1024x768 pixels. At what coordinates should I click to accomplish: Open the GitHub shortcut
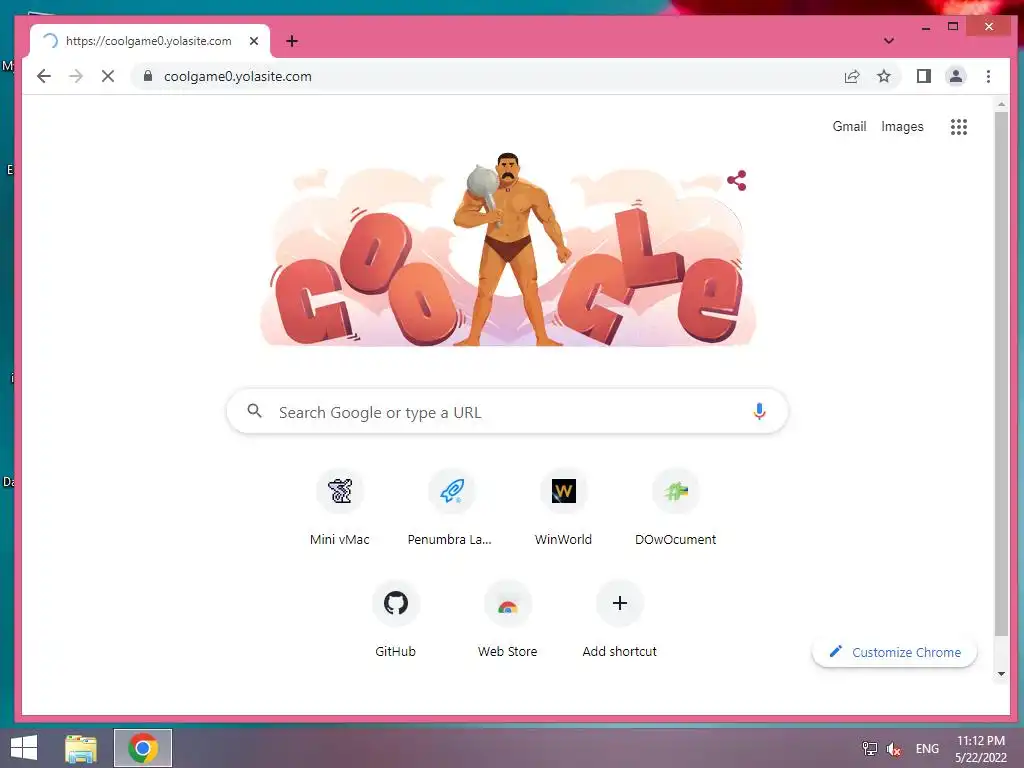[x=395, y=621]
